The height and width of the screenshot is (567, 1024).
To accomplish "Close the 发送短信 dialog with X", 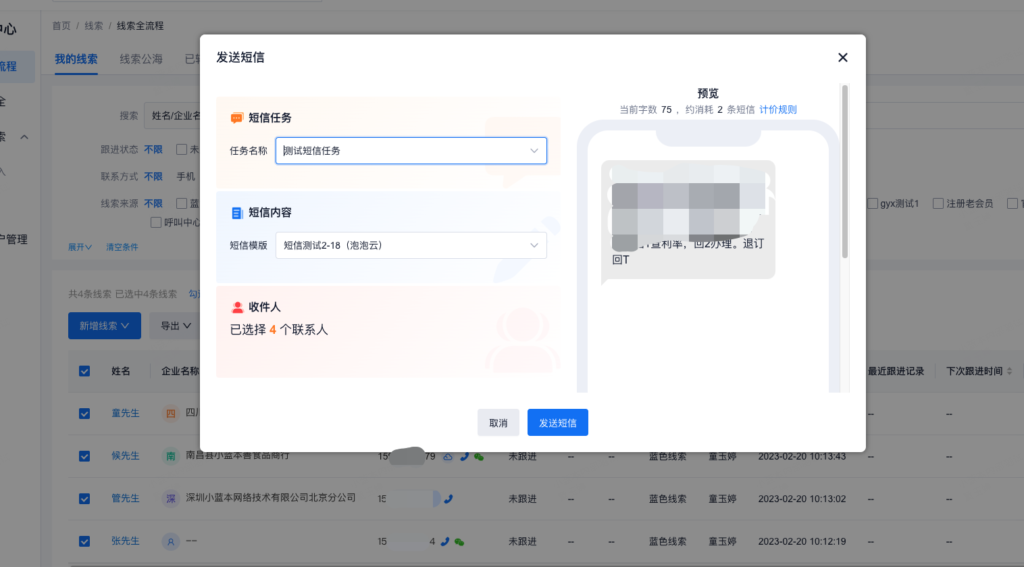I will click(x=842, y=58).
